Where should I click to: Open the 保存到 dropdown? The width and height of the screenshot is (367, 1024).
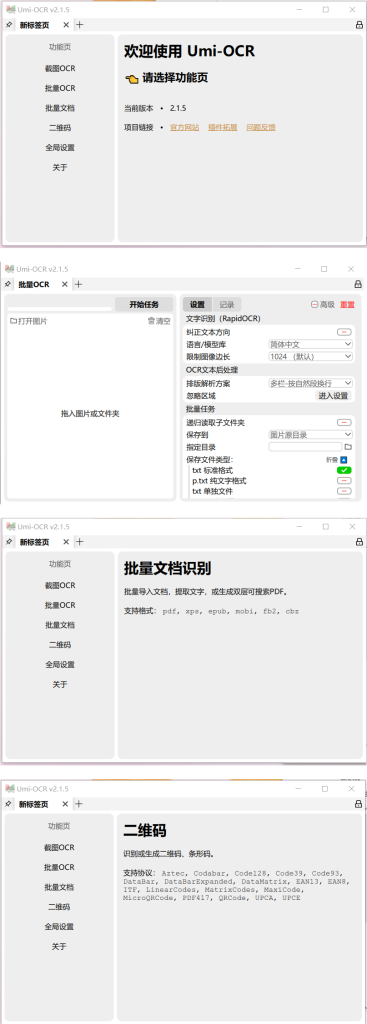(x=311, y=434)
